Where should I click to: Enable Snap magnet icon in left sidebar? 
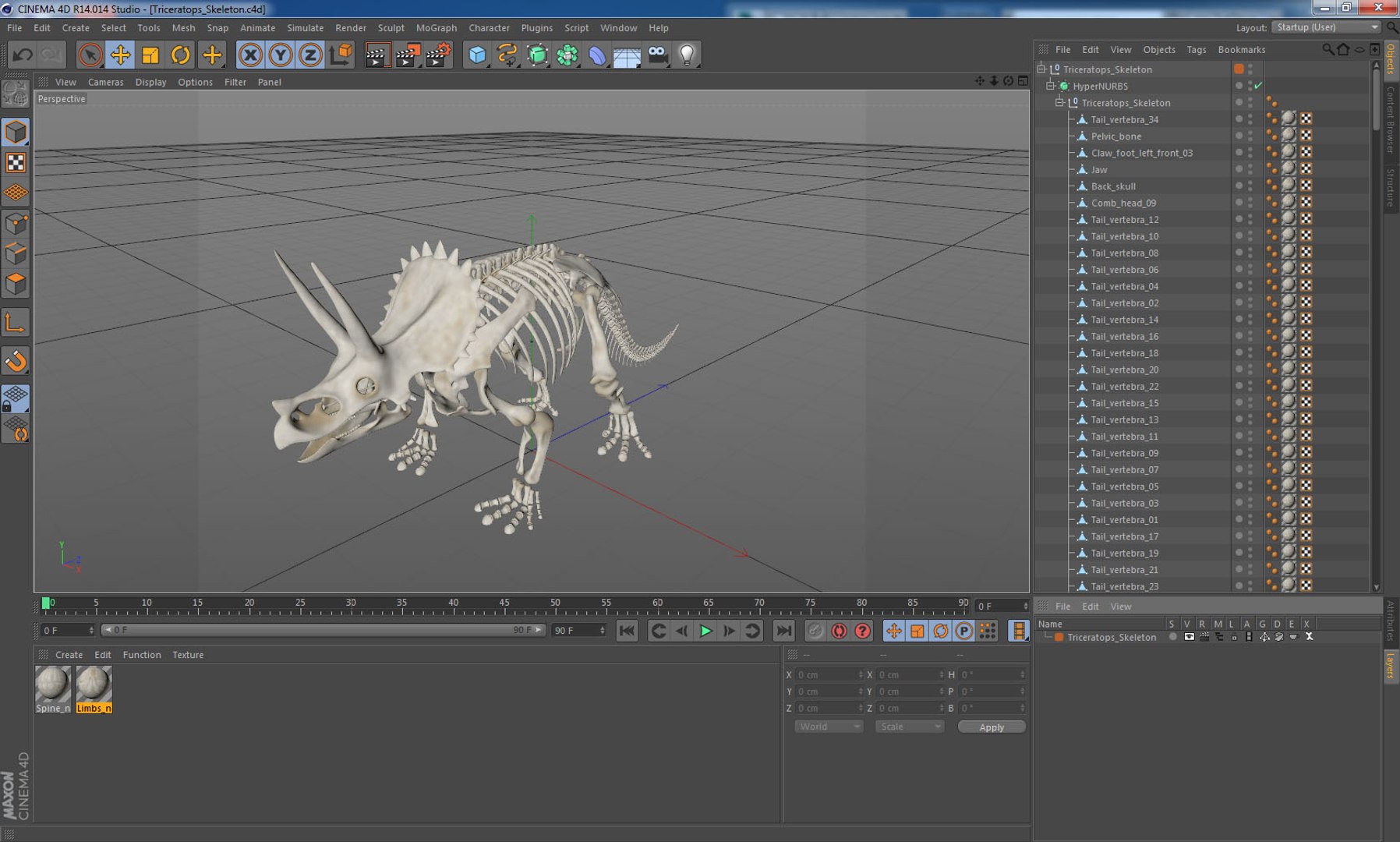tap(16, 361)
